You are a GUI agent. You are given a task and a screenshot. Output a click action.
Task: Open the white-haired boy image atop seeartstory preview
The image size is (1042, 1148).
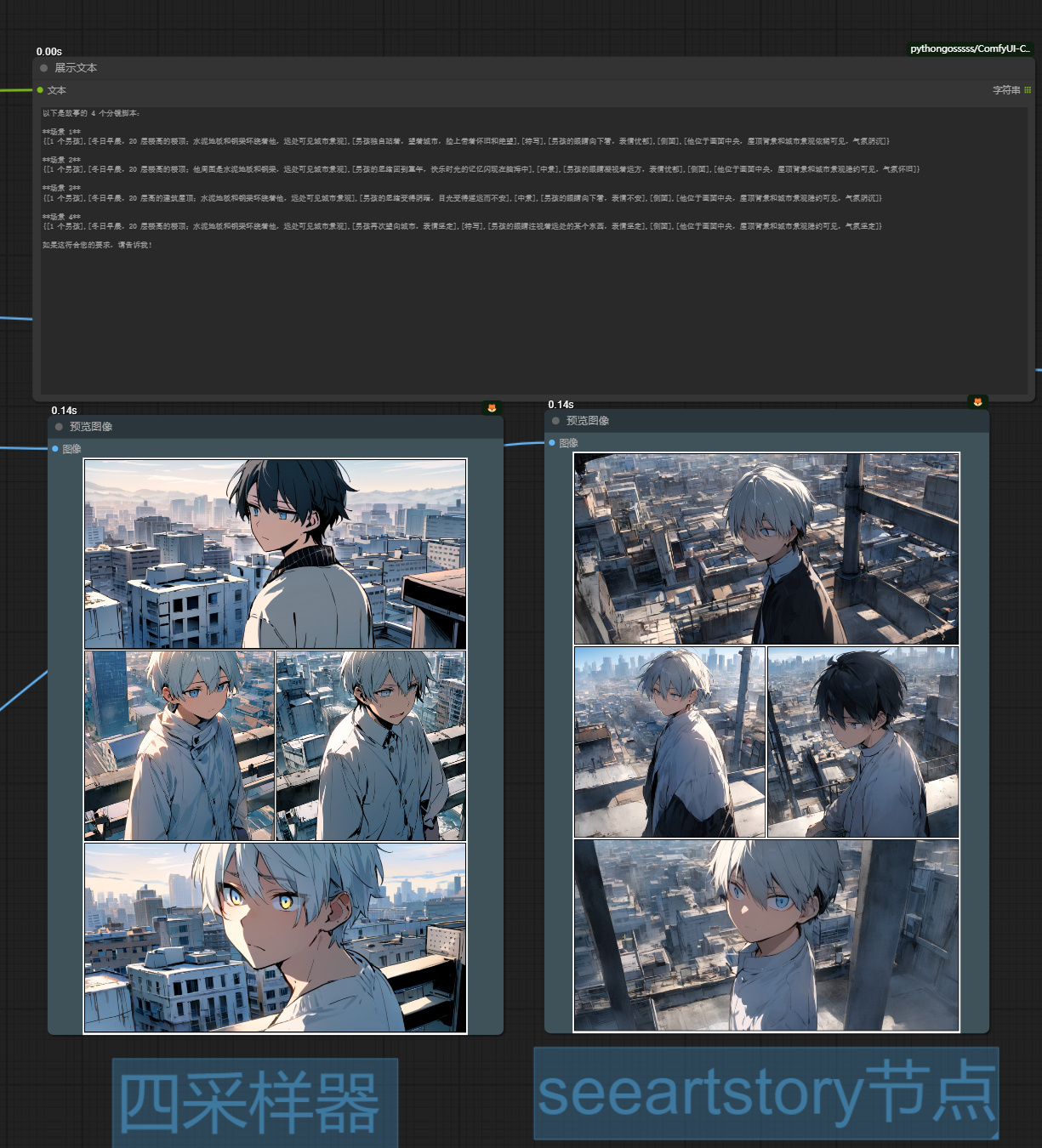(x=766, y=548)
